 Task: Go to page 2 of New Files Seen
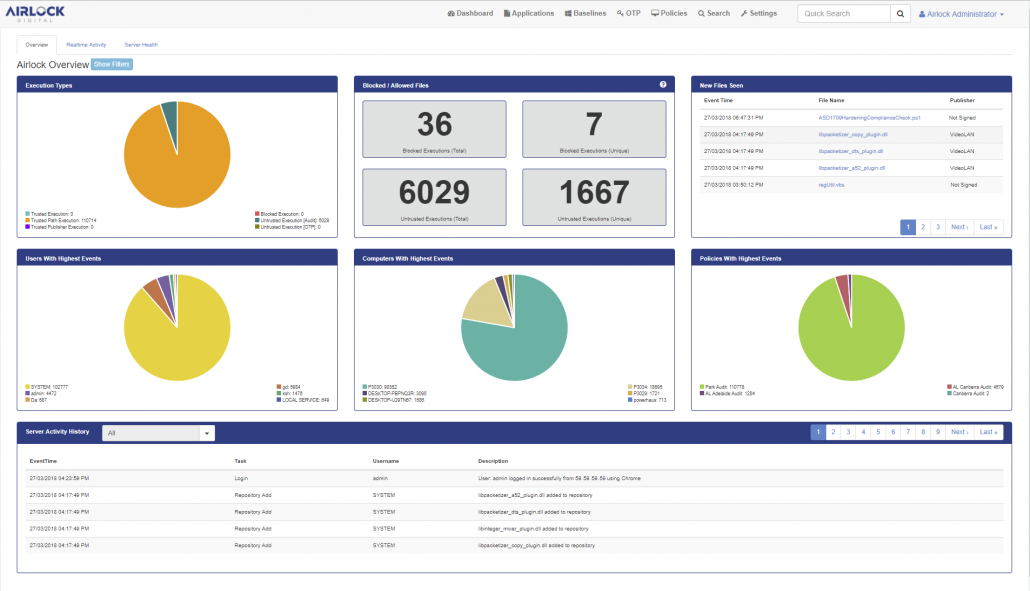[x=923, y=227]
